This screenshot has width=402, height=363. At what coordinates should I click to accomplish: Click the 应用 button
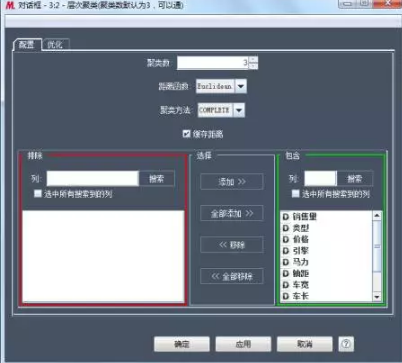(x=243, y=344)
